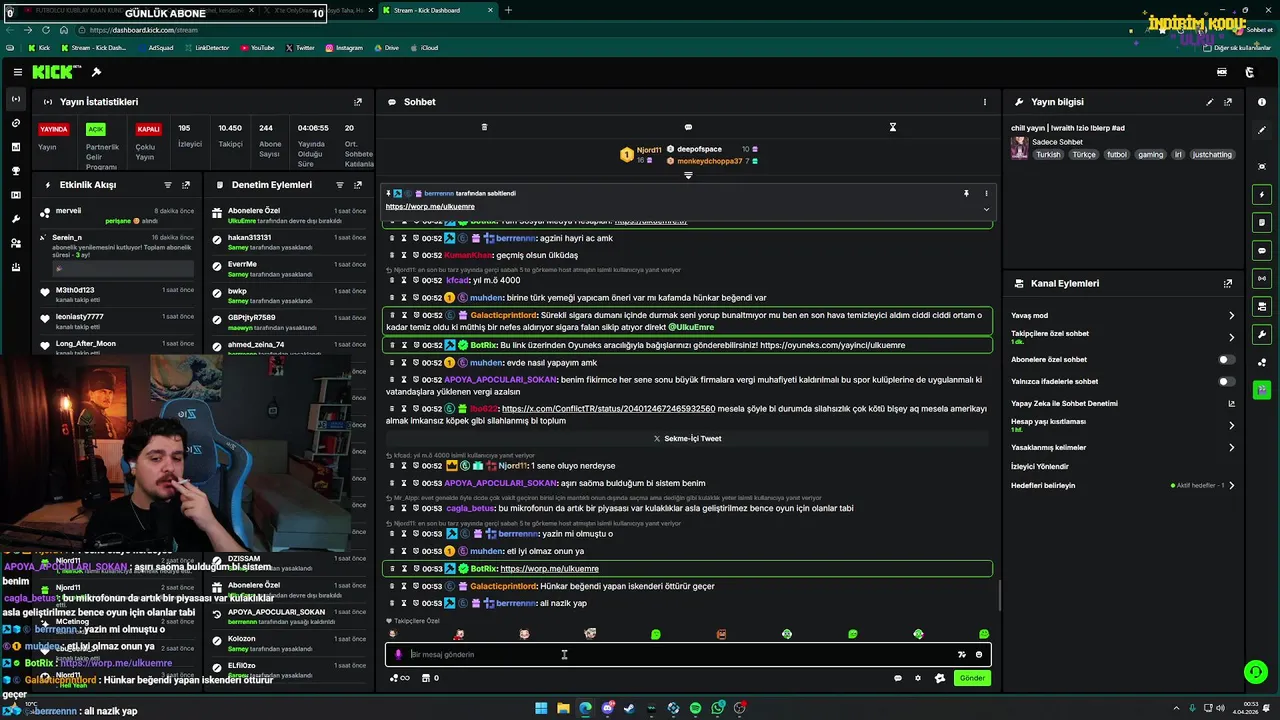
Task: Open the clips/video icon in the left sidebar
Action: [15, 195]
